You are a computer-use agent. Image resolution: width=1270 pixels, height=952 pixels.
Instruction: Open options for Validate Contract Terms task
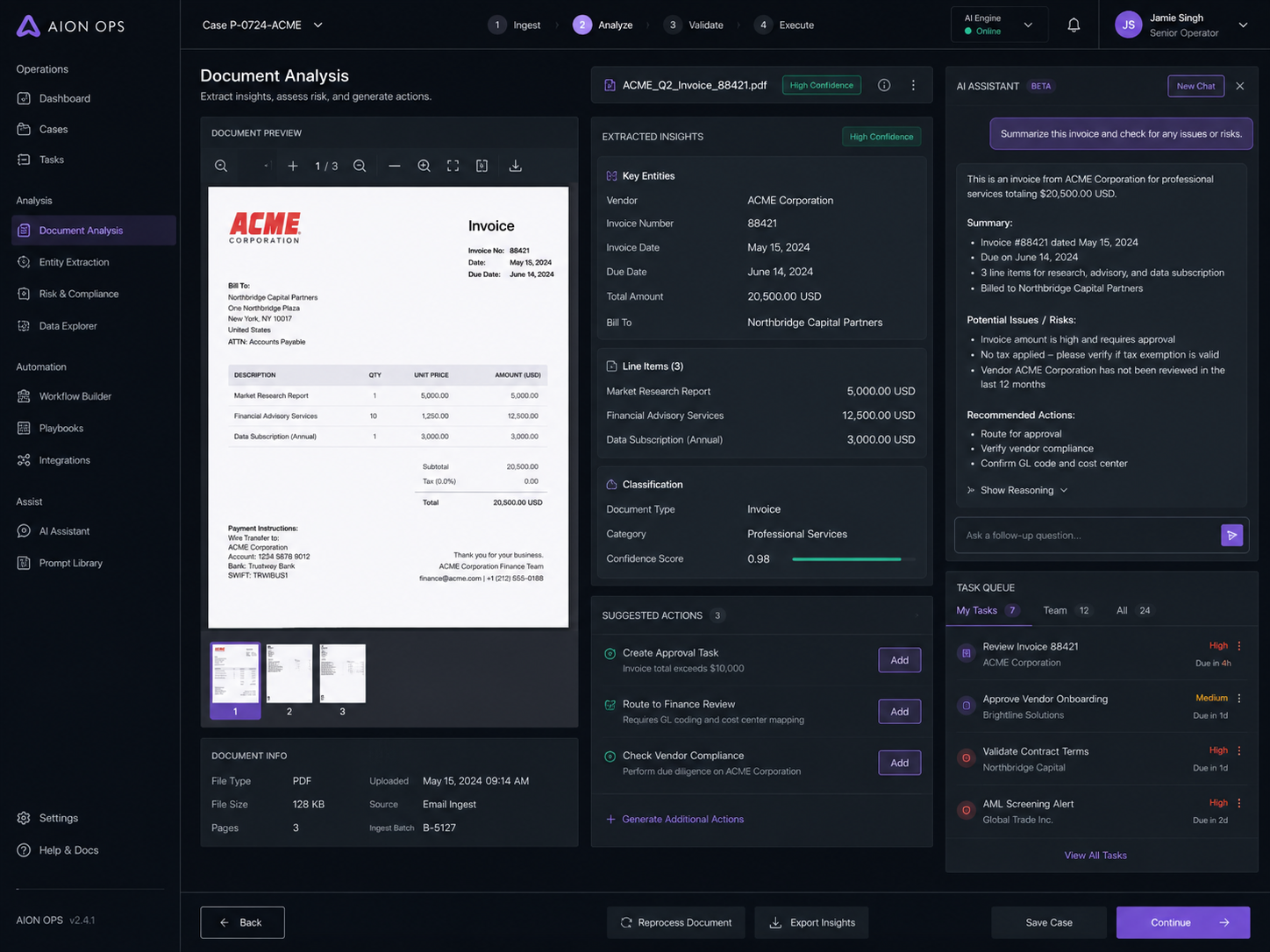pos(1239,750)
